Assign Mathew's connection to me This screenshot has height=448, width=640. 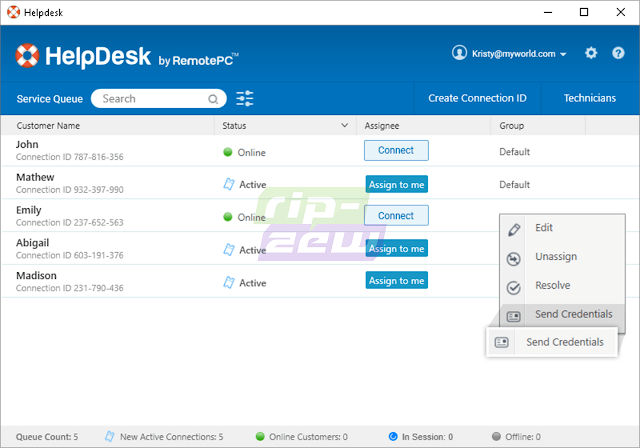click(x=396, y=184)
